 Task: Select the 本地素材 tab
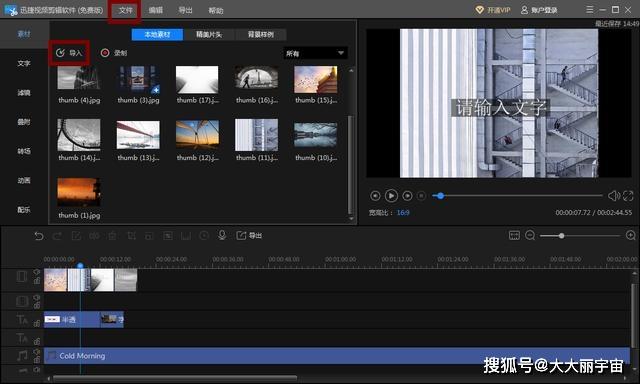[157, 35]
